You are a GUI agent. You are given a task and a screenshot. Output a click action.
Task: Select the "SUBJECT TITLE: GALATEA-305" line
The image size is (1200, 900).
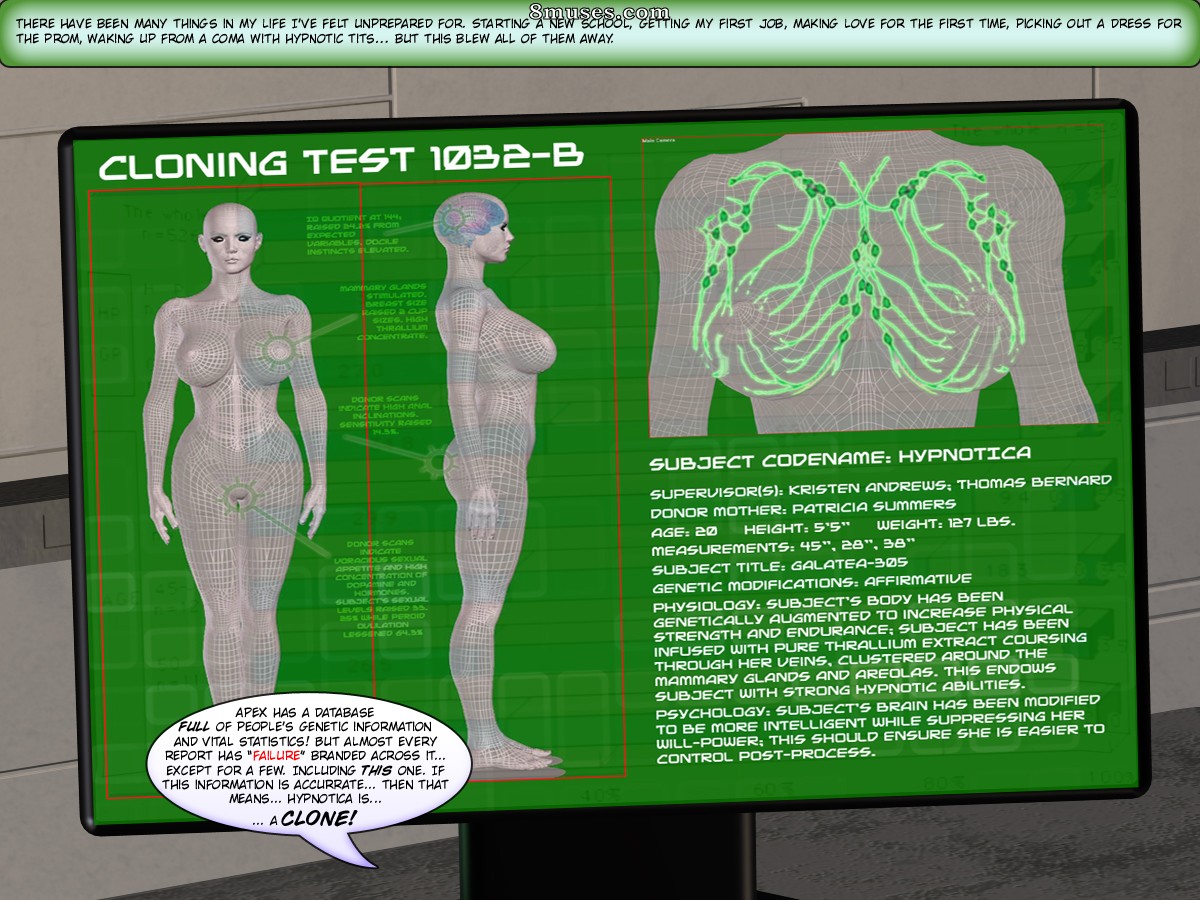779,567
